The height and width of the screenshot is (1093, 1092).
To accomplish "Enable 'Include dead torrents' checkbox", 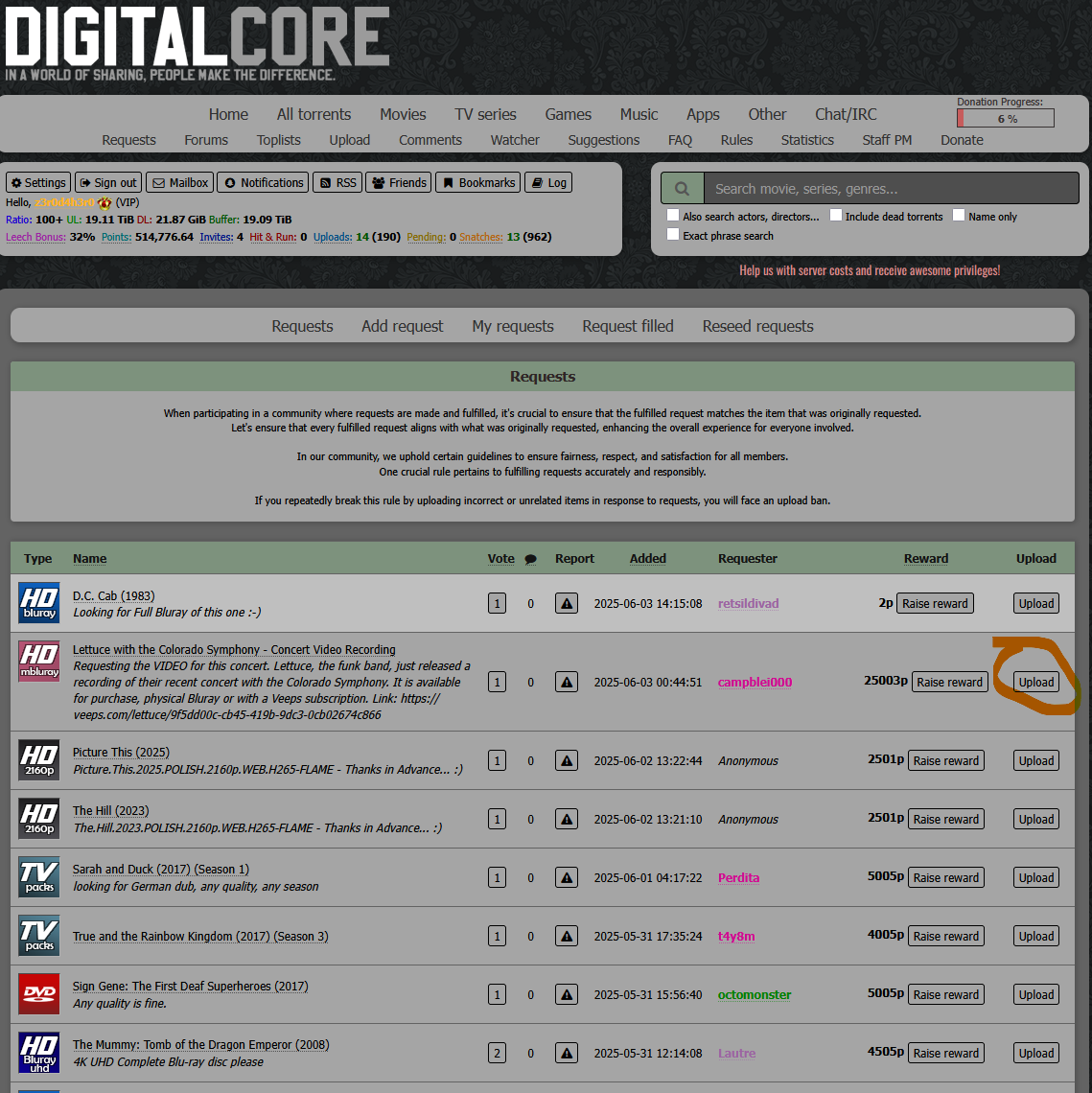I will [x=836, y=216].
